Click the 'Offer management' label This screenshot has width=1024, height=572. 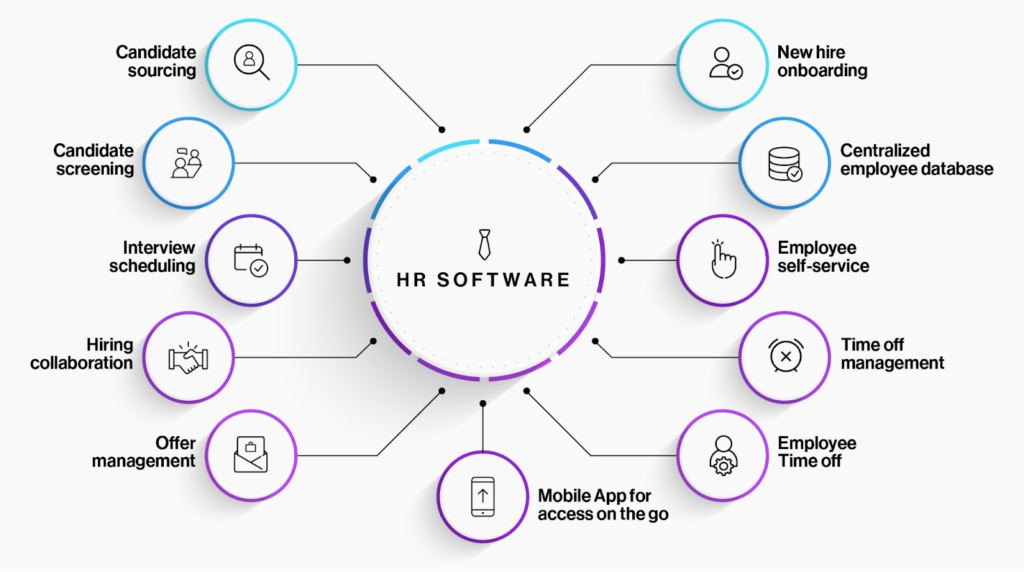tap(144, 452)
